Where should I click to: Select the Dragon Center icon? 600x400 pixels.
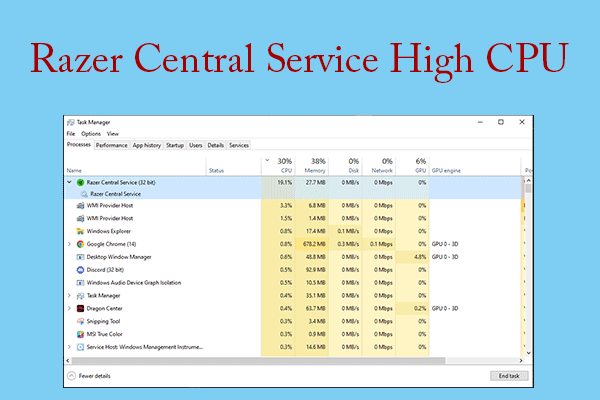coord(80,308)
